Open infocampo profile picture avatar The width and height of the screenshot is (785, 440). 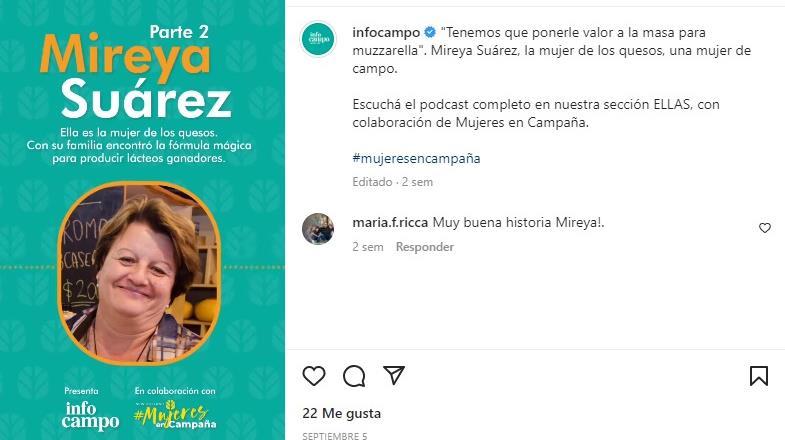(x=318, y=39)
